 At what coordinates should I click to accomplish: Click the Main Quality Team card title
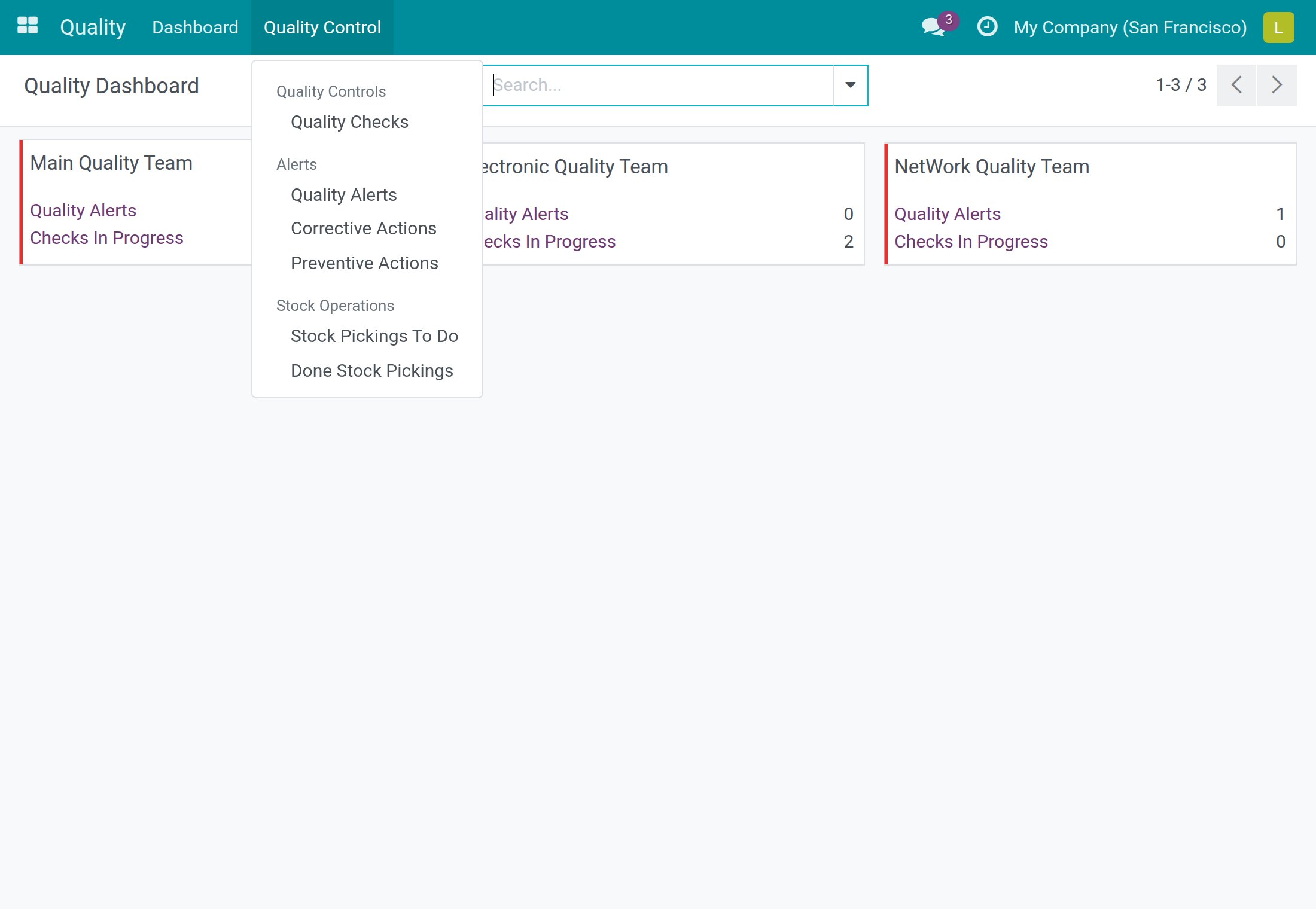click(111, 163)
